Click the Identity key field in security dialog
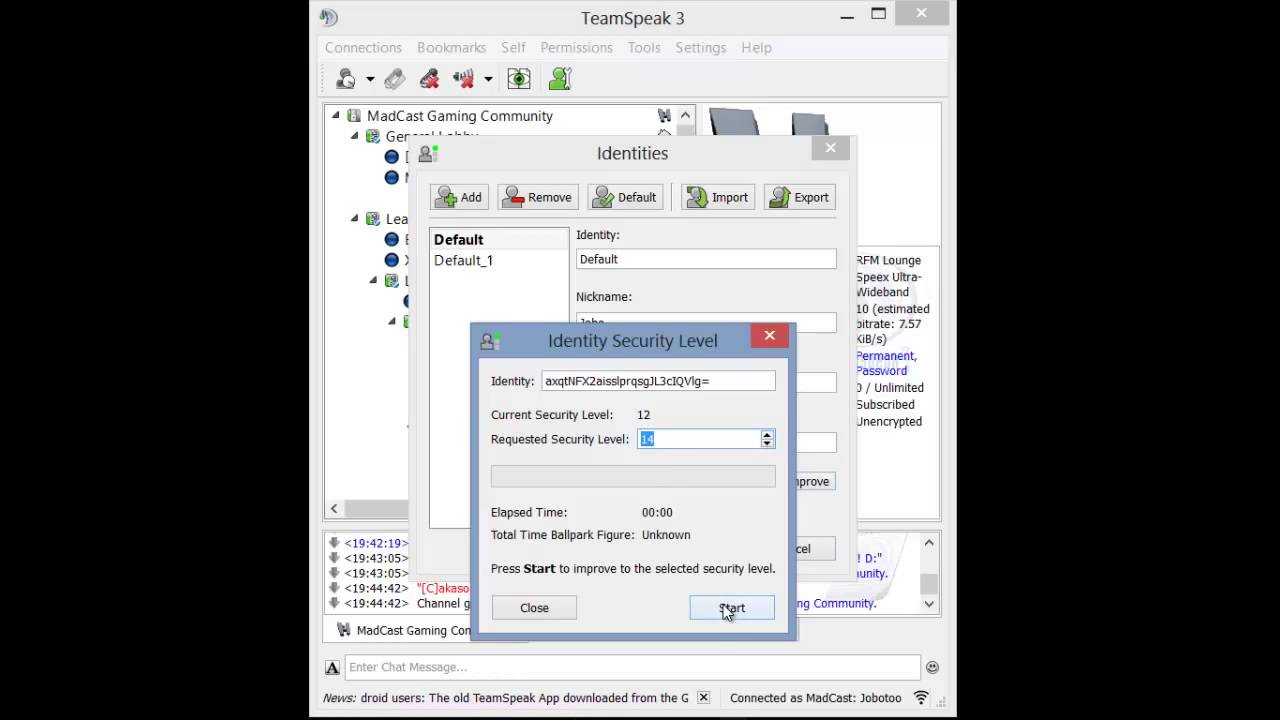This screenshot has width=1280, height=720. point(658,381)
